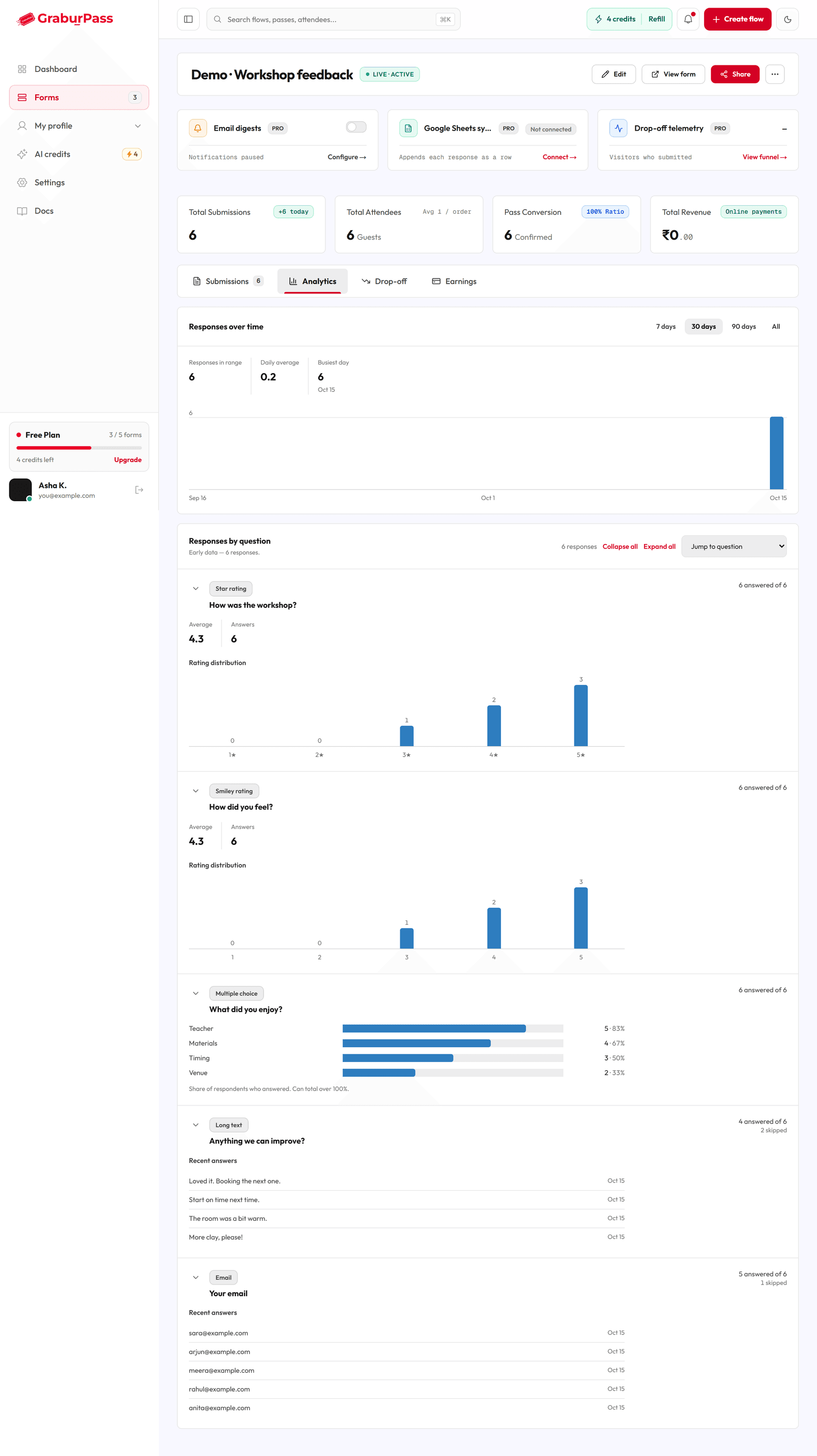Click the Oct 15 responses bar

[777, 453]
